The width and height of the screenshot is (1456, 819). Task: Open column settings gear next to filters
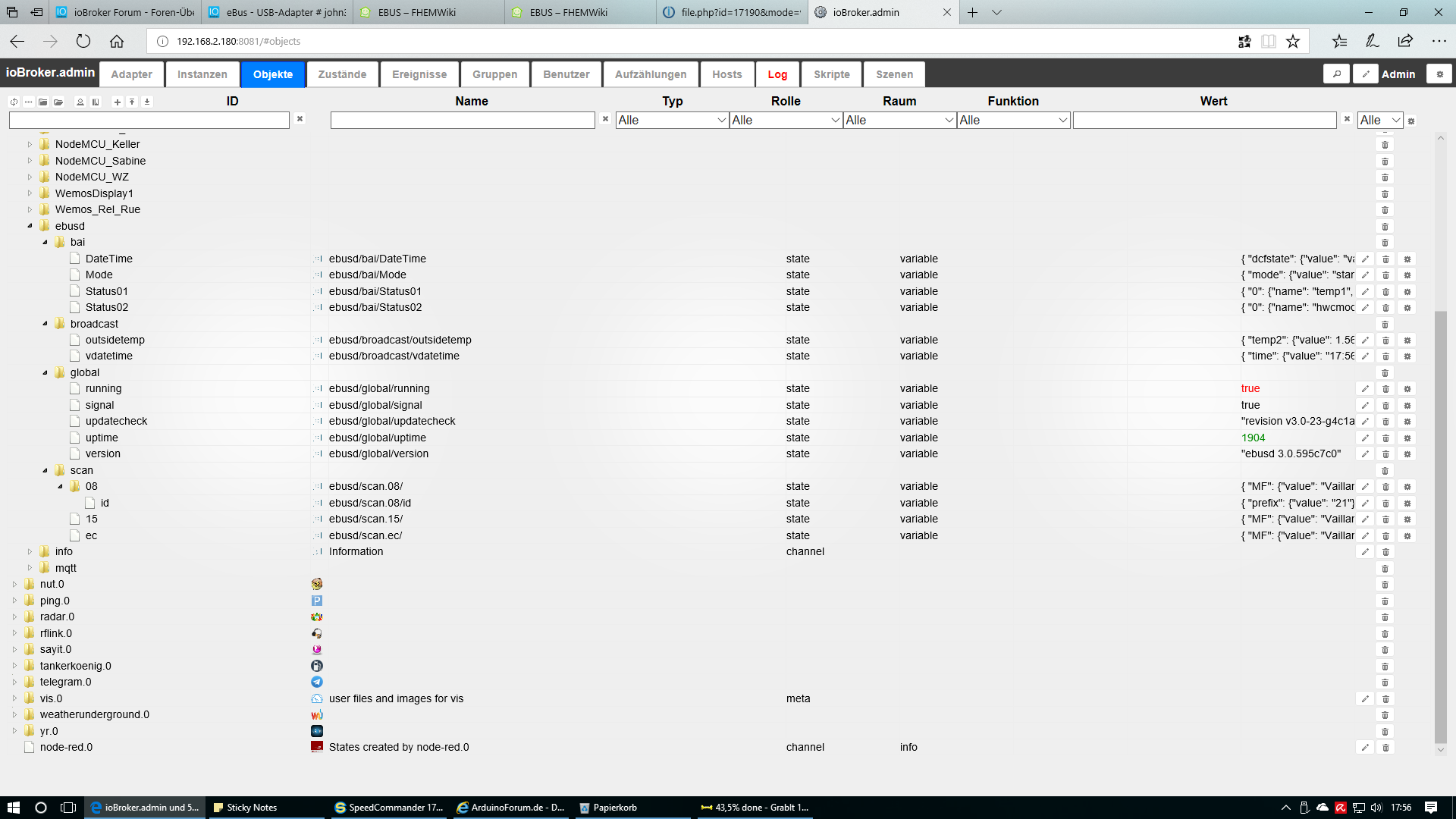coord(1411,121)
